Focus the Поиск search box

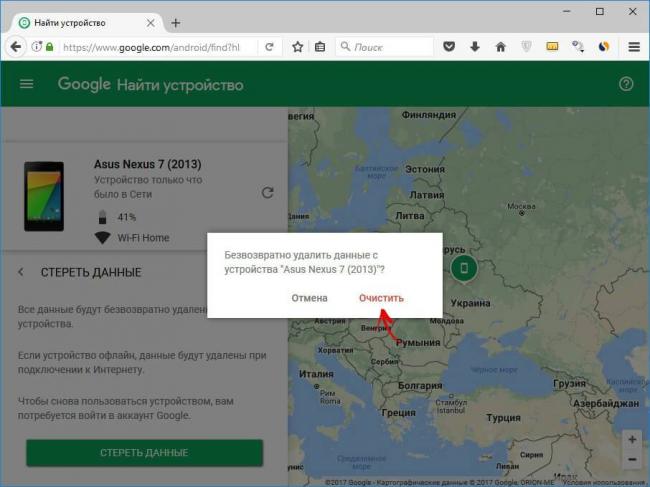[x=385, y=47]
